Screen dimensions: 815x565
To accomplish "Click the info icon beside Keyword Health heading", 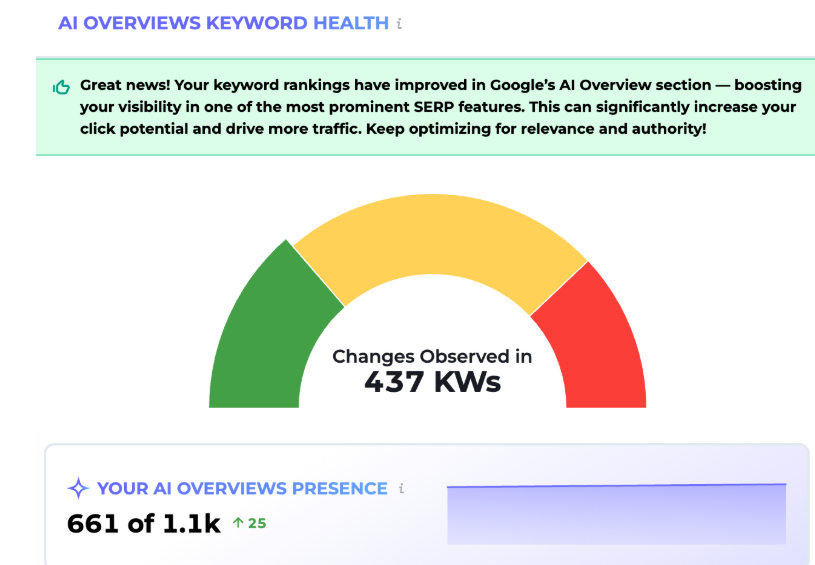I will 400,23.
